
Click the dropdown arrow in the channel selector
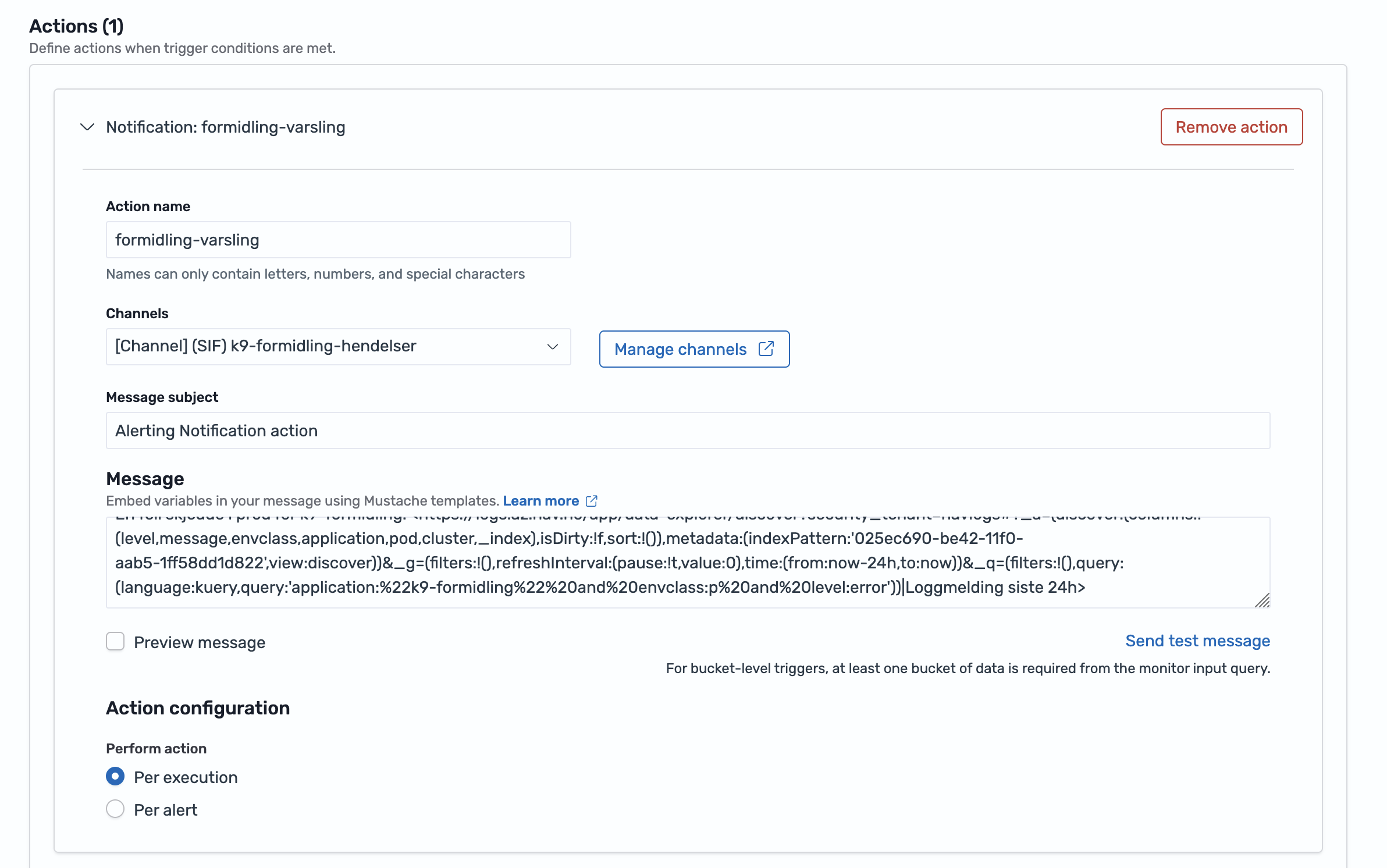pyautogui.click(x=552, y=347)
